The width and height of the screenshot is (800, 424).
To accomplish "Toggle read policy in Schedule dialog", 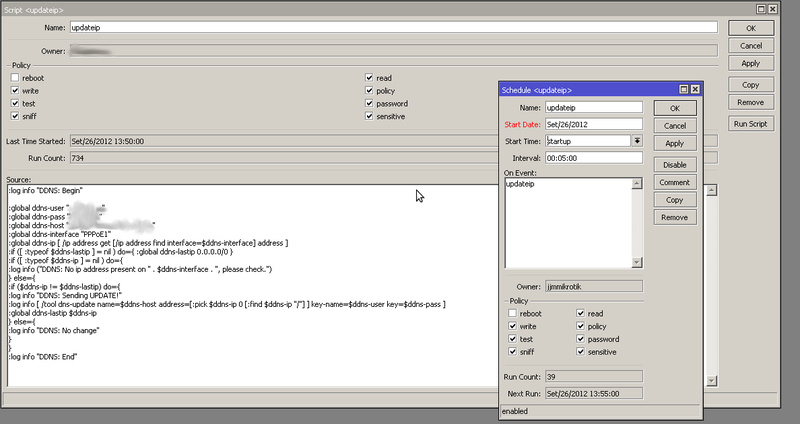I will 581,313.
